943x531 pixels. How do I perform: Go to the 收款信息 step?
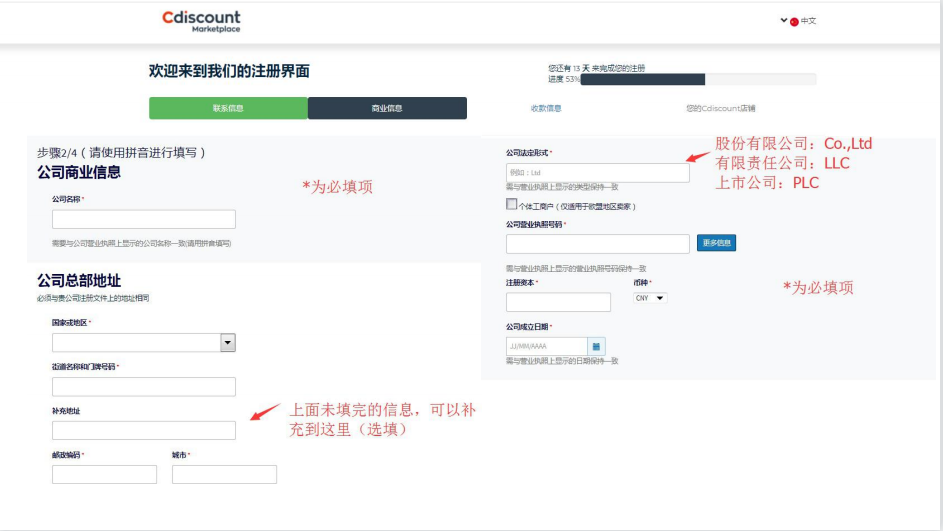point(546,108)
